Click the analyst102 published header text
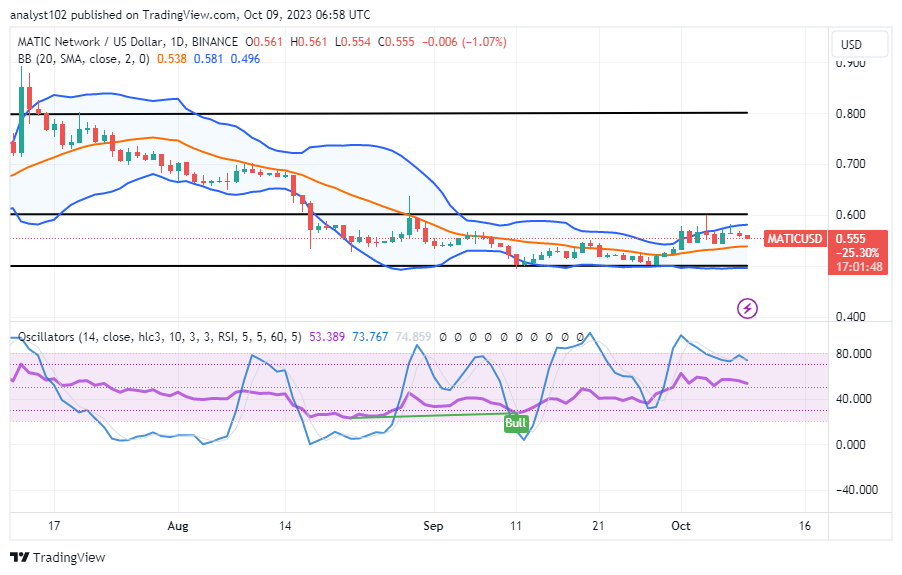902x575 pixels. [190, 14]
